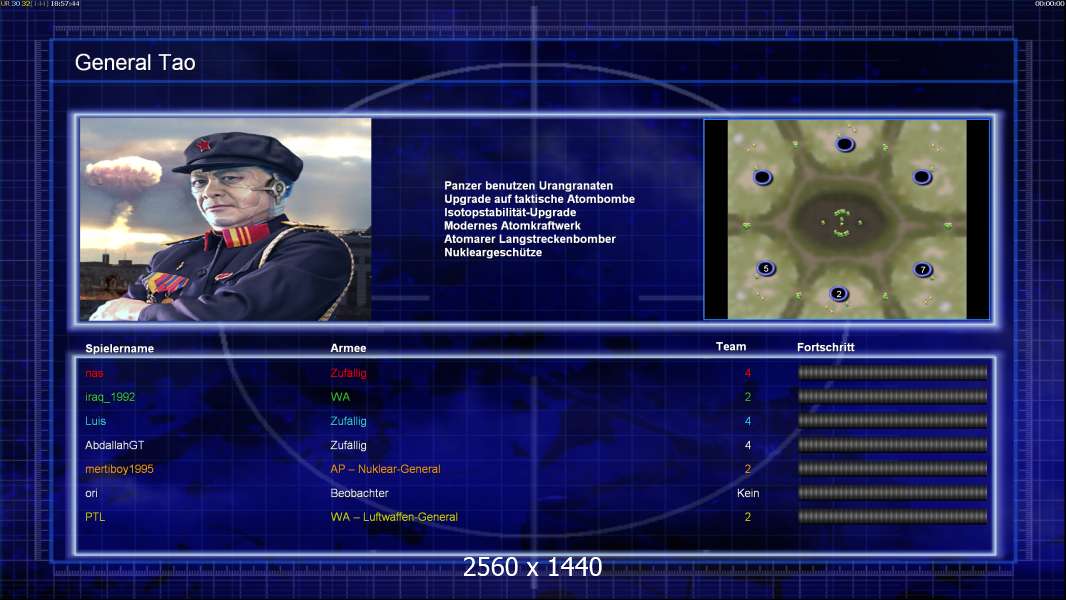Viewport: 1066px width, 600px height.
Task: Click team number 2 in the iraq_1992 row
Action: [748, 397]
